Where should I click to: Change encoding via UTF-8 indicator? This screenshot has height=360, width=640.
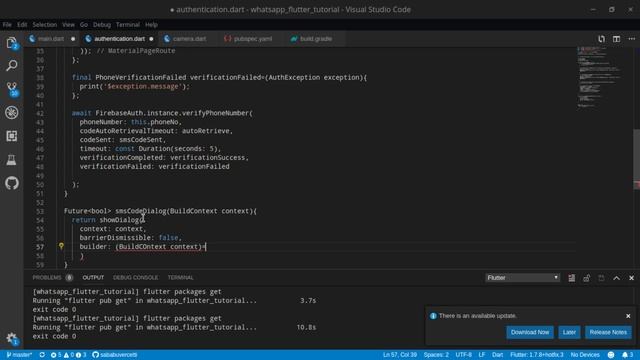click(463, 355)
